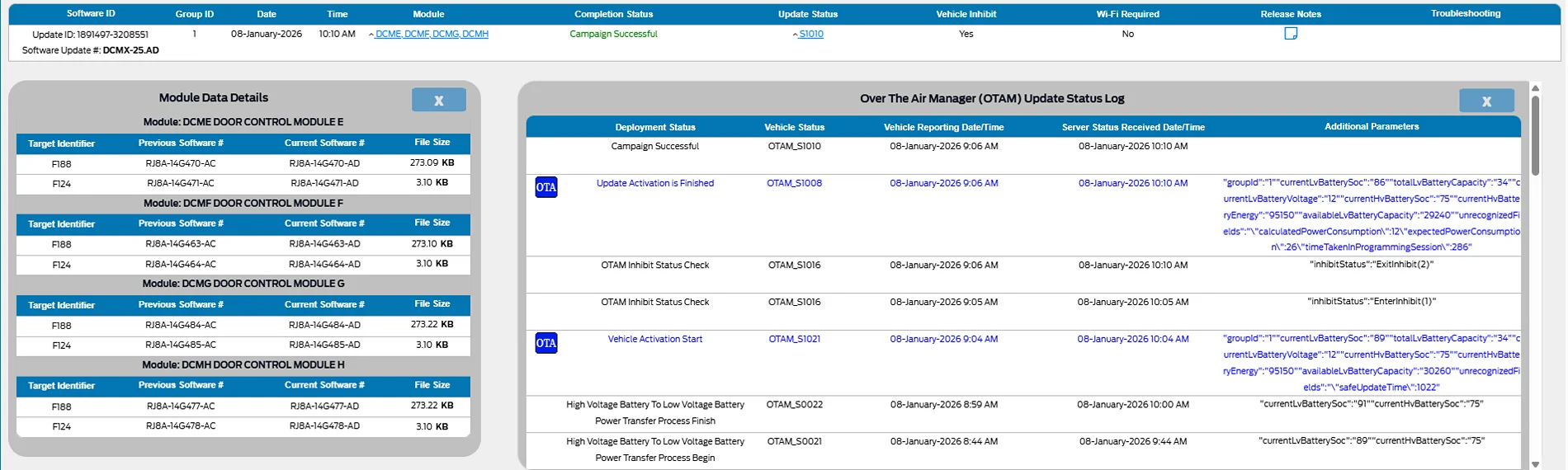
Task: Click current software RJ8A-14G484-AD cell
Action: (x=324, y=325)
